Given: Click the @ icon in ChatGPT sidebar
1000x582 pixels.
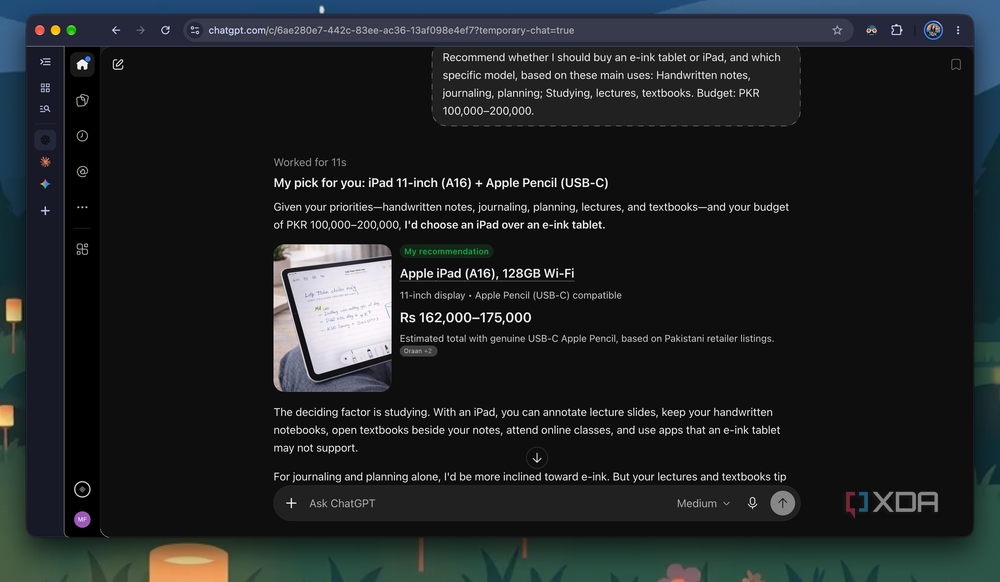Looking at the screenshot, I should coord(82,171).
